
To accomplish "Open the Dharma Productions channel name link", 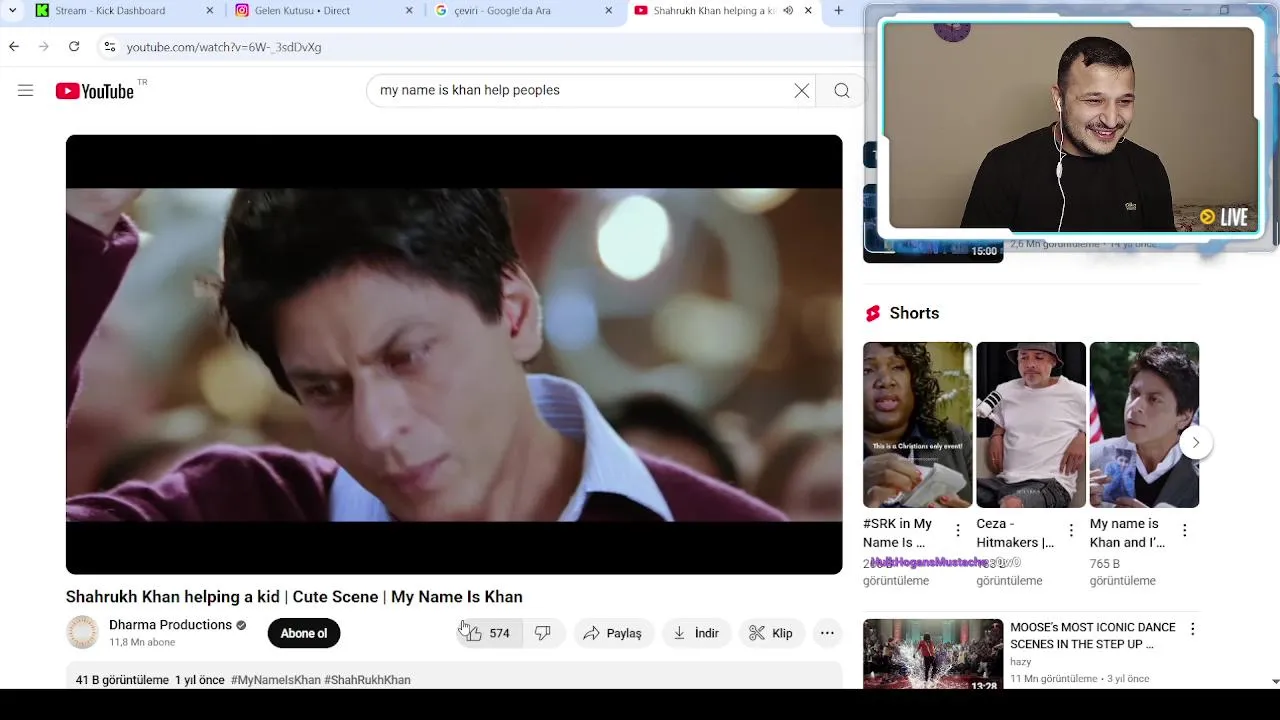I will (x=171, y=625).
